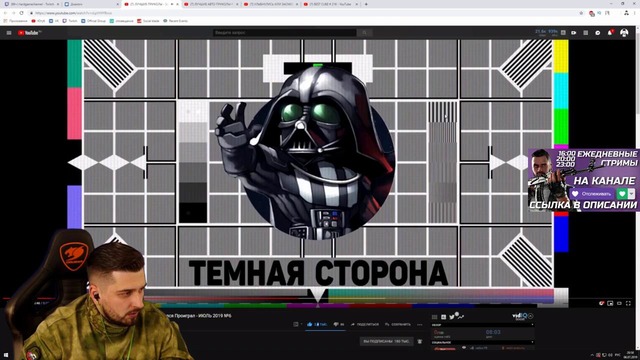Close the active YouTube tab
The height and width of the screenshot is (360, 640).
click(177, 4)
